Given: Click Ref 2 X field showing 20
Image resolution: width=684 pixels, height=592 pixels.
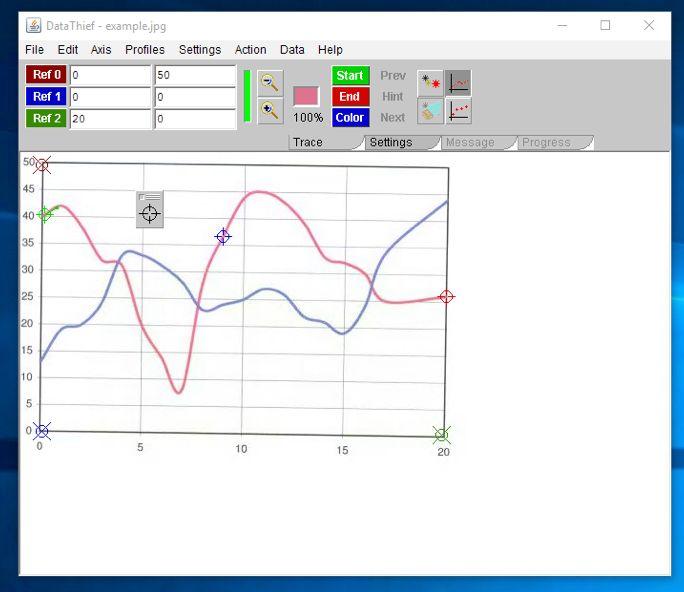Looking at the screenshot, I should coord(110,119).
